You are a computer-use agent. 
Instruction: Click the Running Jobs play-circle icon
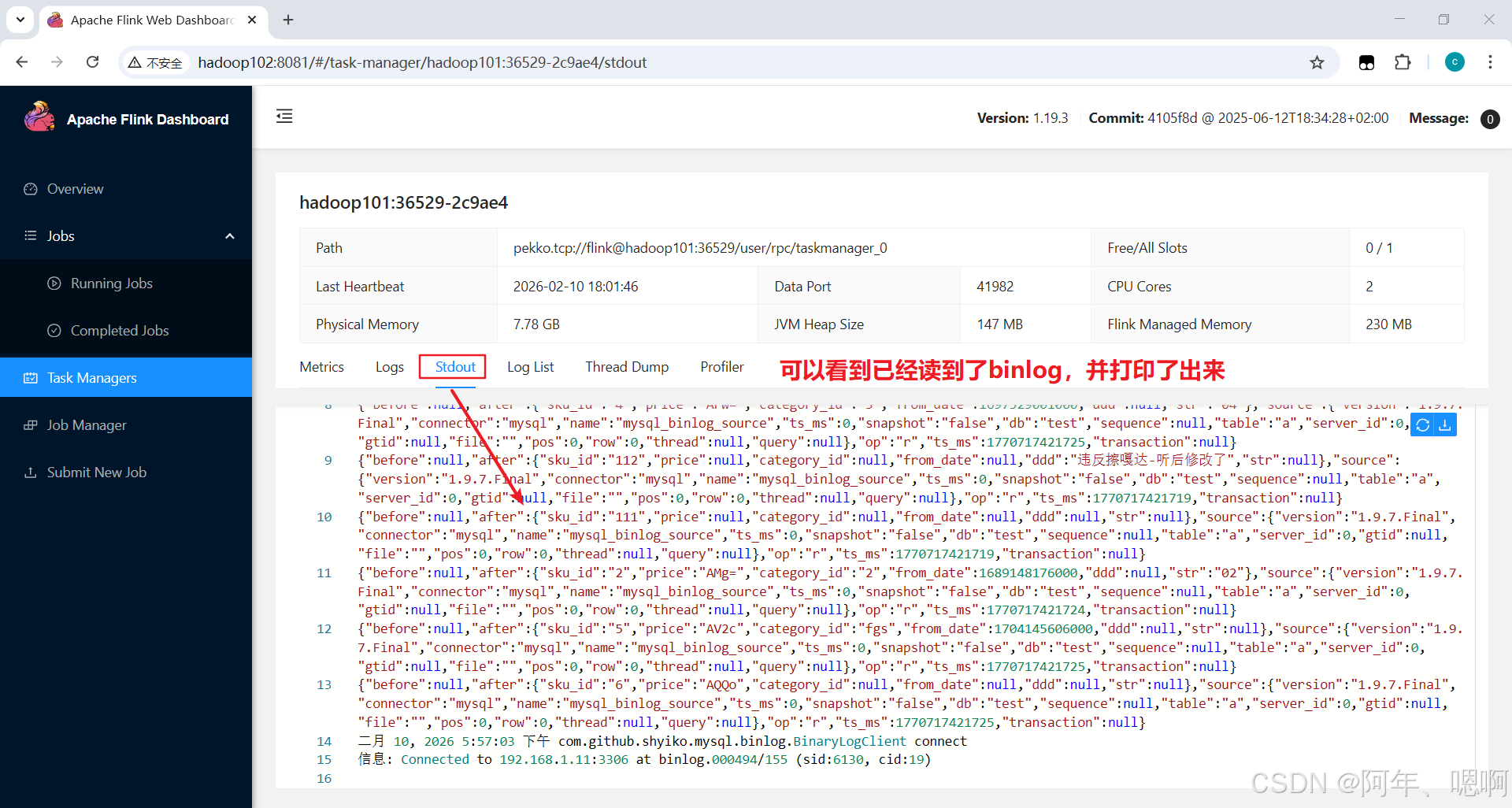[x=54, y=284]
